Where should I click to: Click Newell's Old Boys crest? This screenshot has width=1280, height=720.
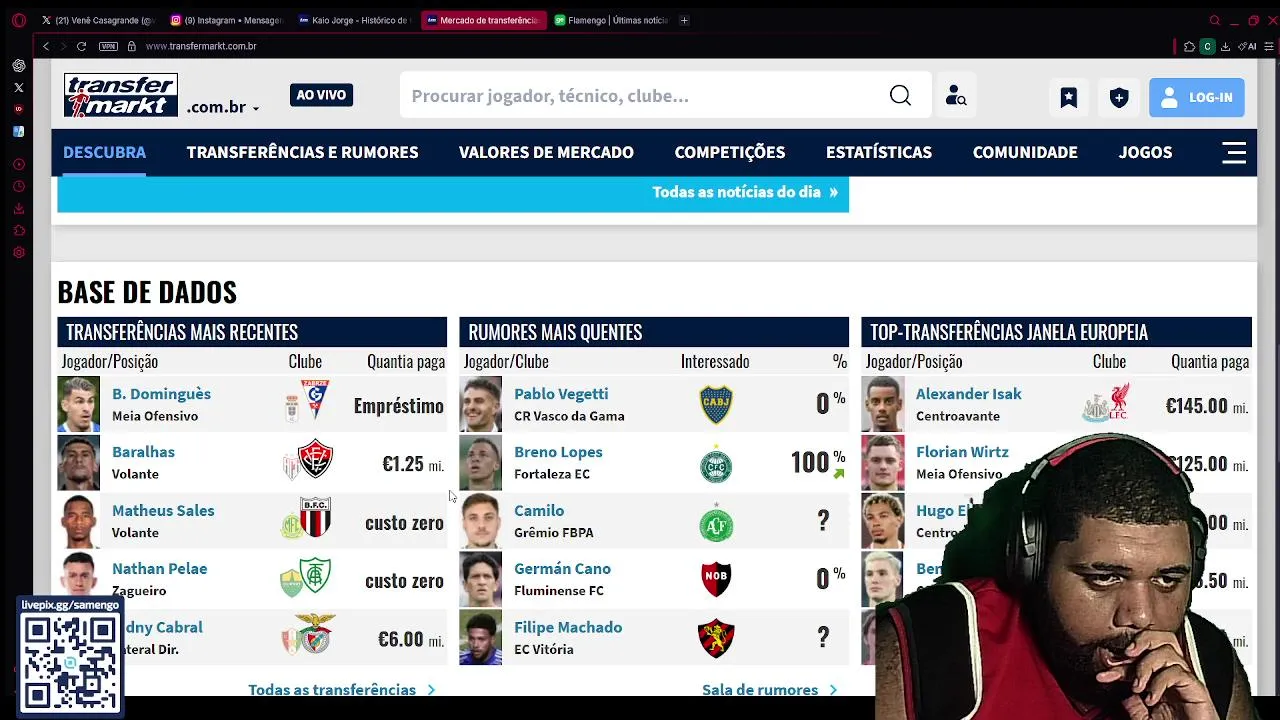[x=716, y=579]
